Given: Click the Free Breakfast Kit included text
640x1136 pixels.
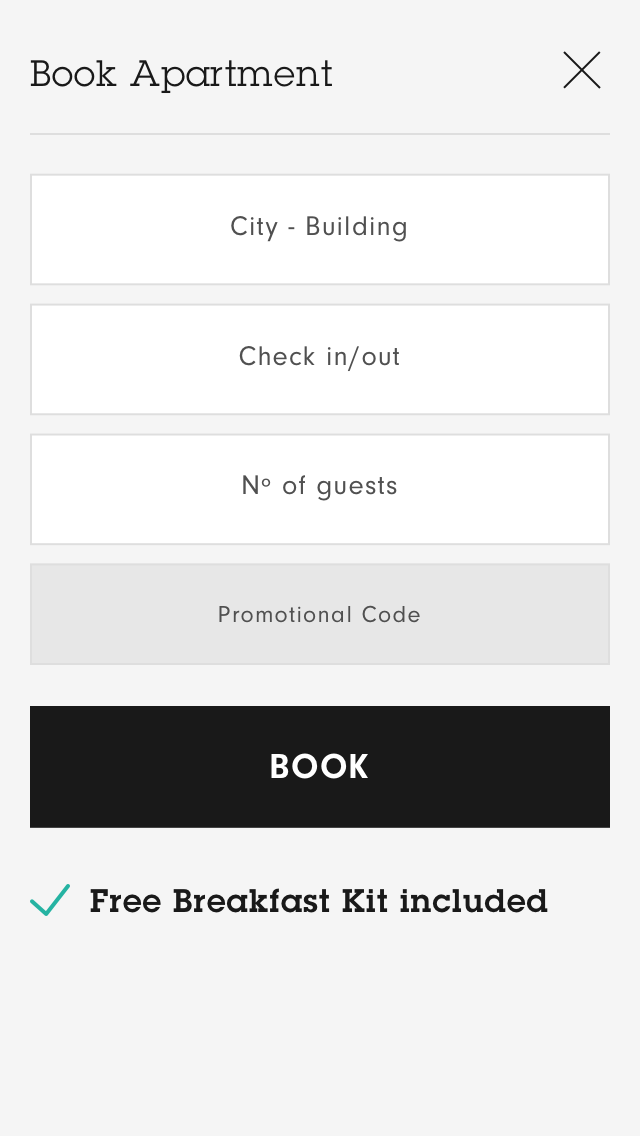Looking at the screenshot, I should coord(318,901).
